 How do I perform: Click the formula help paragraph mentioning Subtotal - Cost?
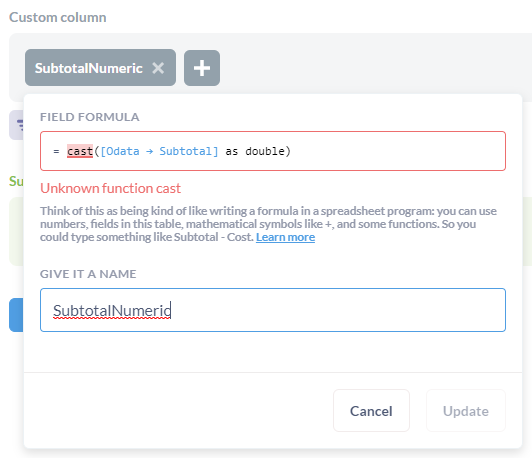(268, 224)
